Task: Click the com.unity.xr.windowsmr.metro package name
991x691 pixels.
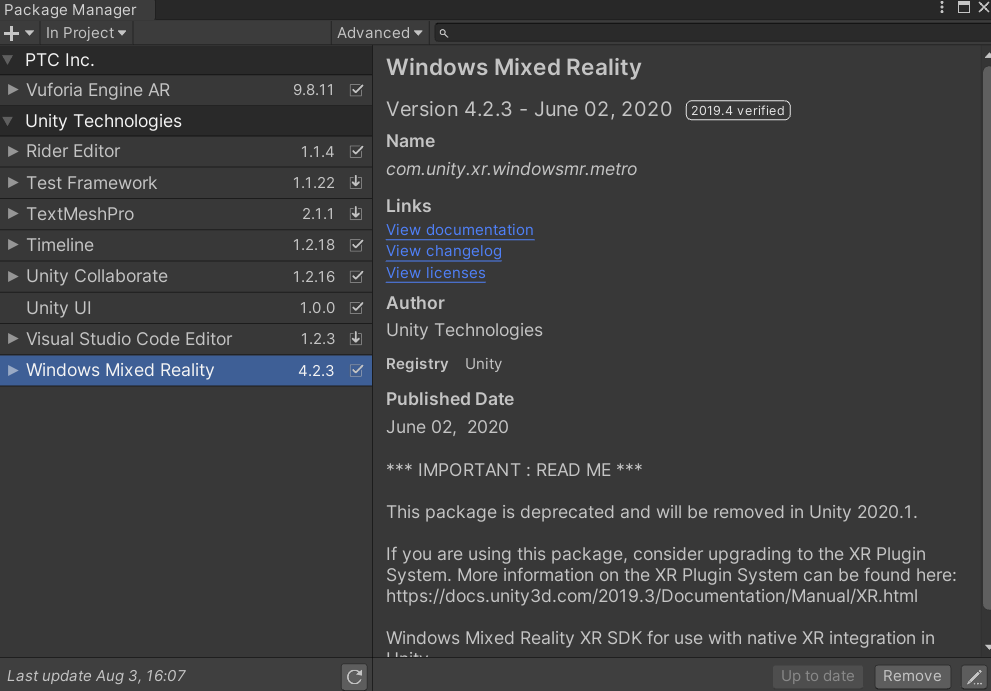Action: pos(511,169)
